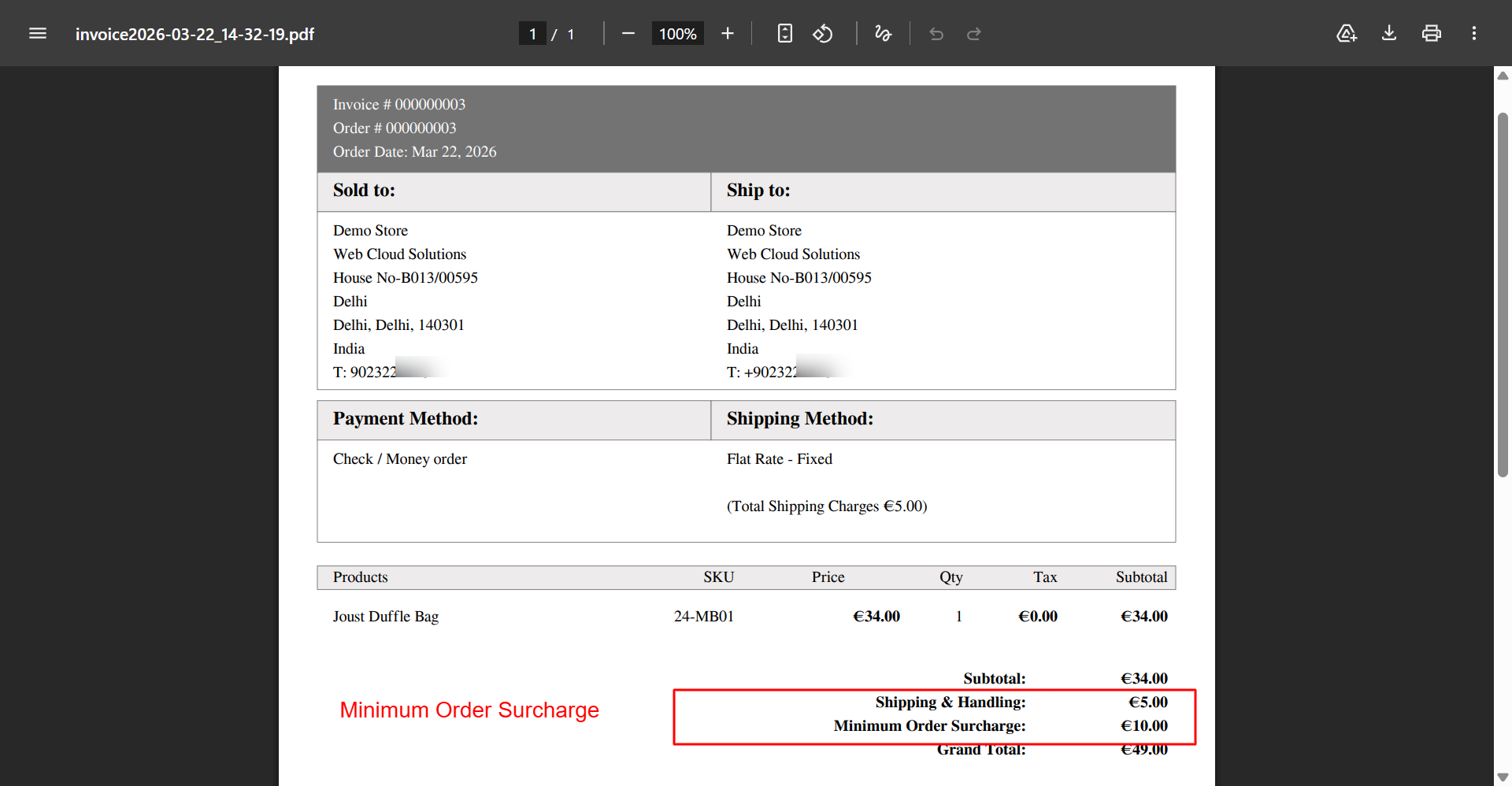Click the vertical scrollbar thumb
This screenshot has height=786, width=1512.
tap(1503, 295)
